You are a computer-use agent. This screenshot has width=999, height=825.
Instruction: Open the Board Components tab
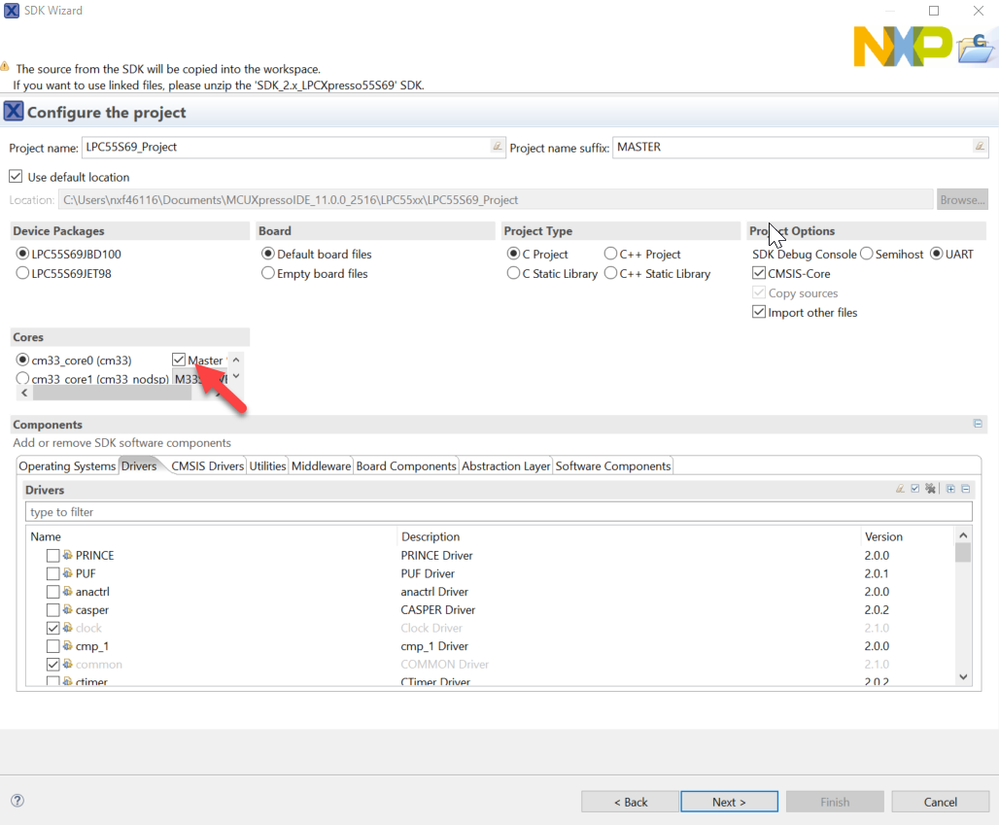[406, 466]
